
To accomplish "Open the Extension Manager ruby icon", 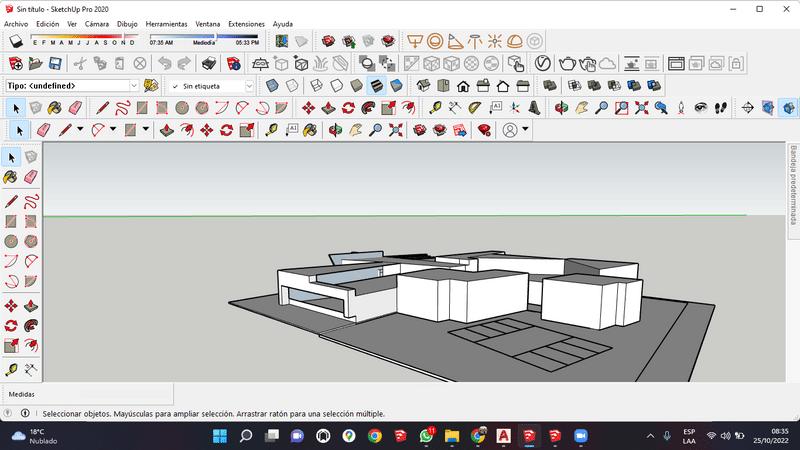I will (x=484, y=130).
